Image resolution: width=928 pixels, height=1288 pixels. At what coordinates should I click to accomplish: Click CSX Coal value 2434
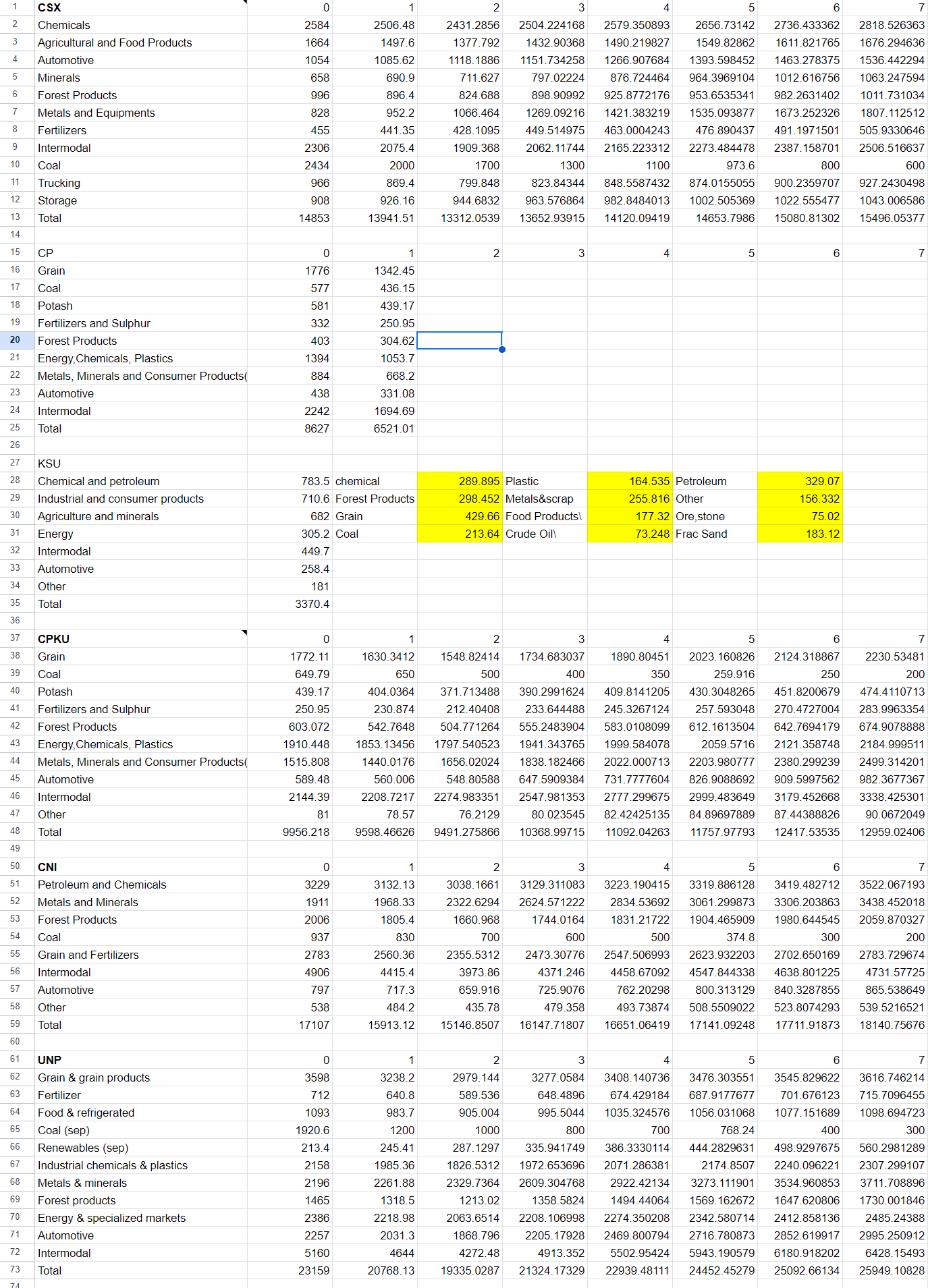[290, 165]
